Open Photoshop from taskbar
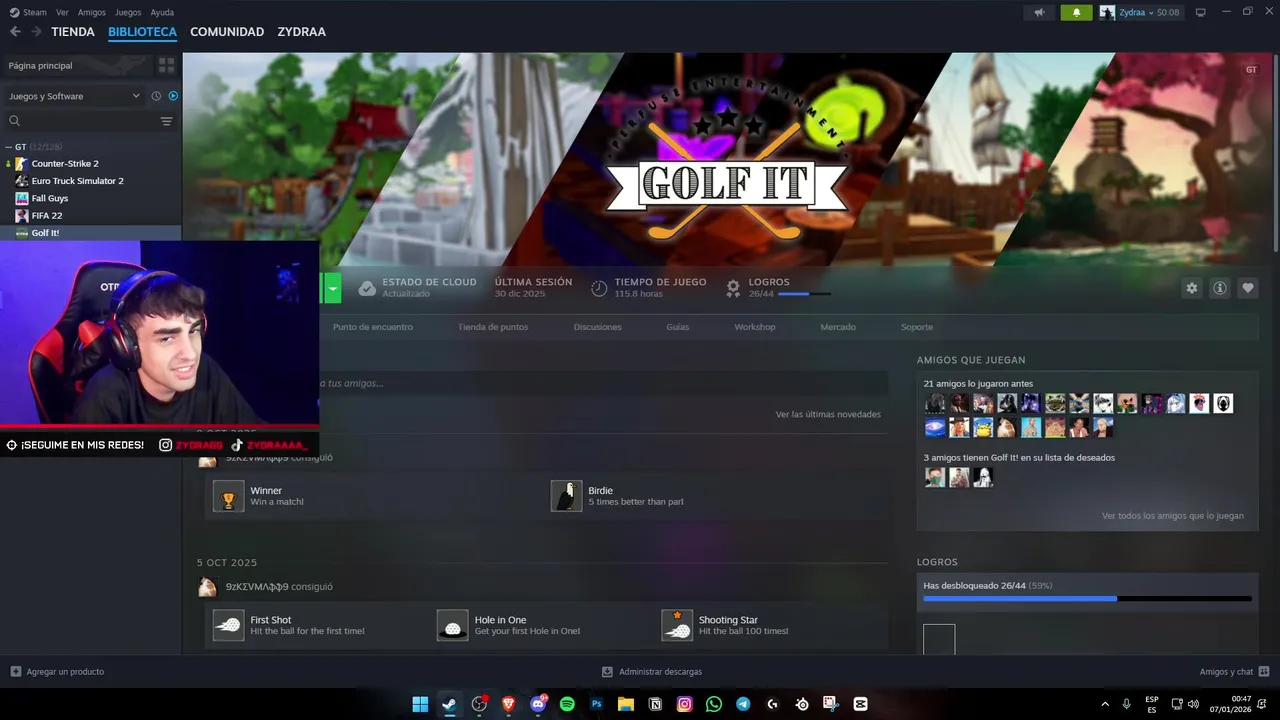 pos(596,704)
